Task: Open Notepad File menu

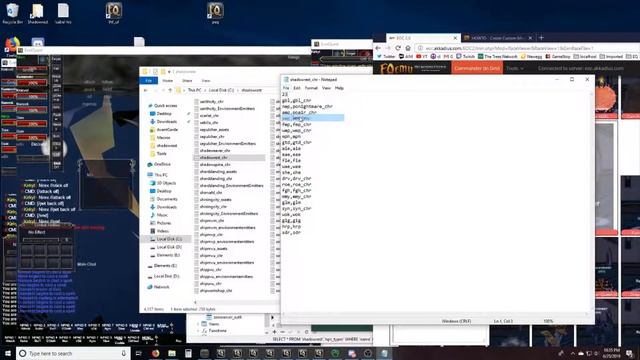Action: point(286,88)
